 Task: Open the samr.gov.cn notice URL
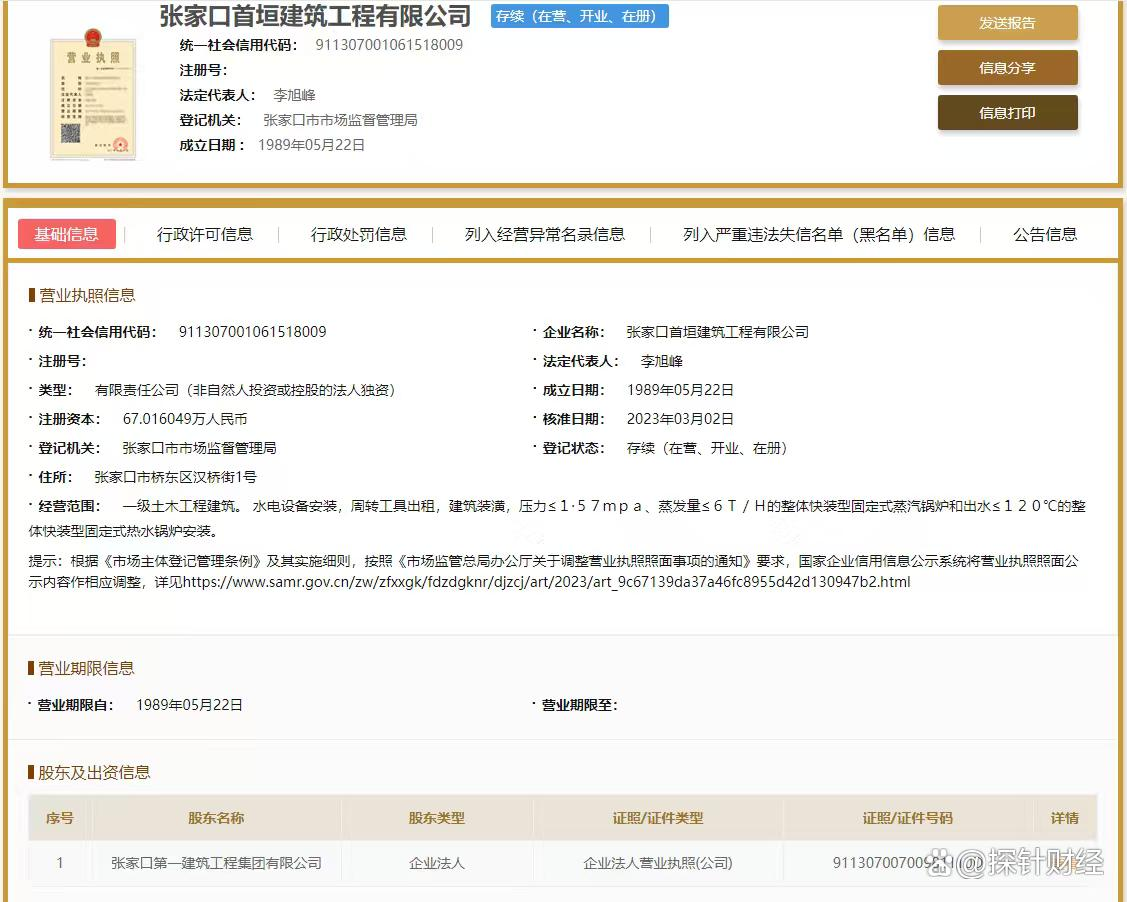point(547,581)
